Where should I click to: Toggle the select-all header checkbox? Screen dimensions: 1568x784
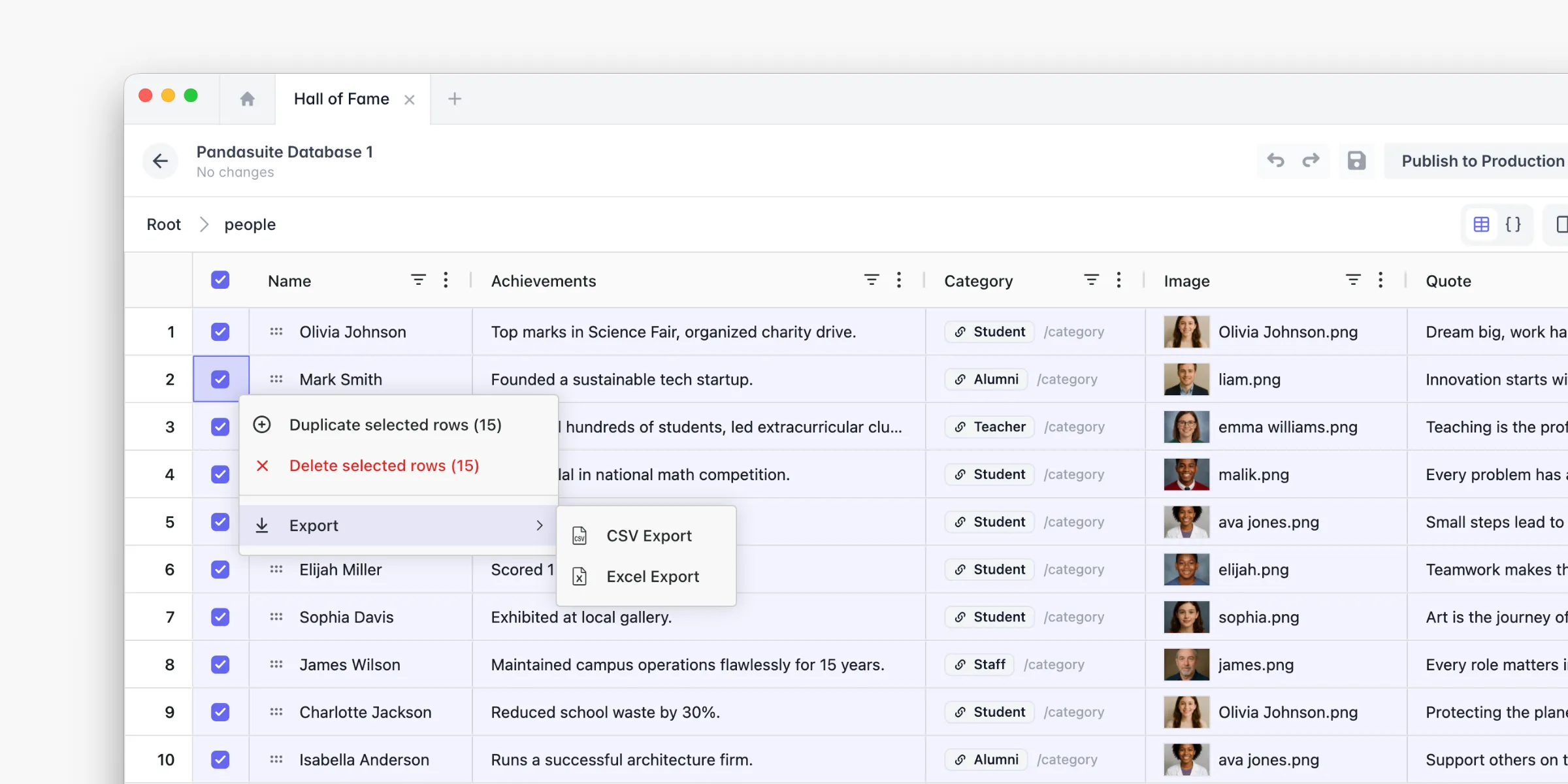(220, 280)
